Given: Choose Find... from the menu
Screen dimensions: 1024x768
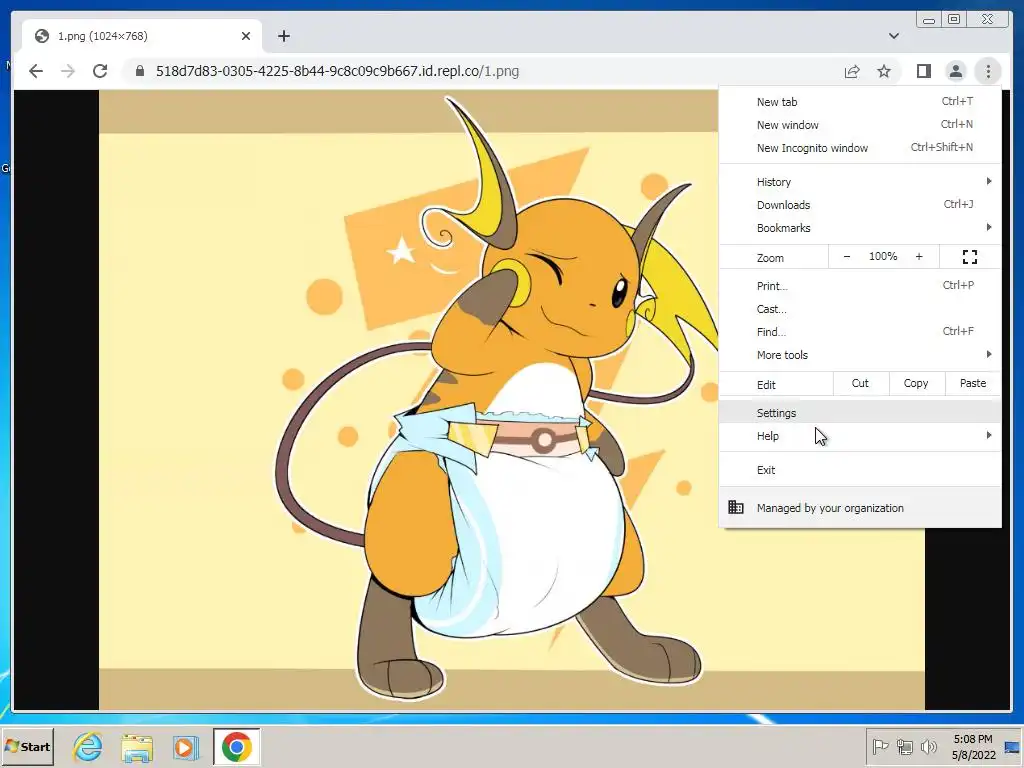Looking at the screenshot, I should (860, 332).
